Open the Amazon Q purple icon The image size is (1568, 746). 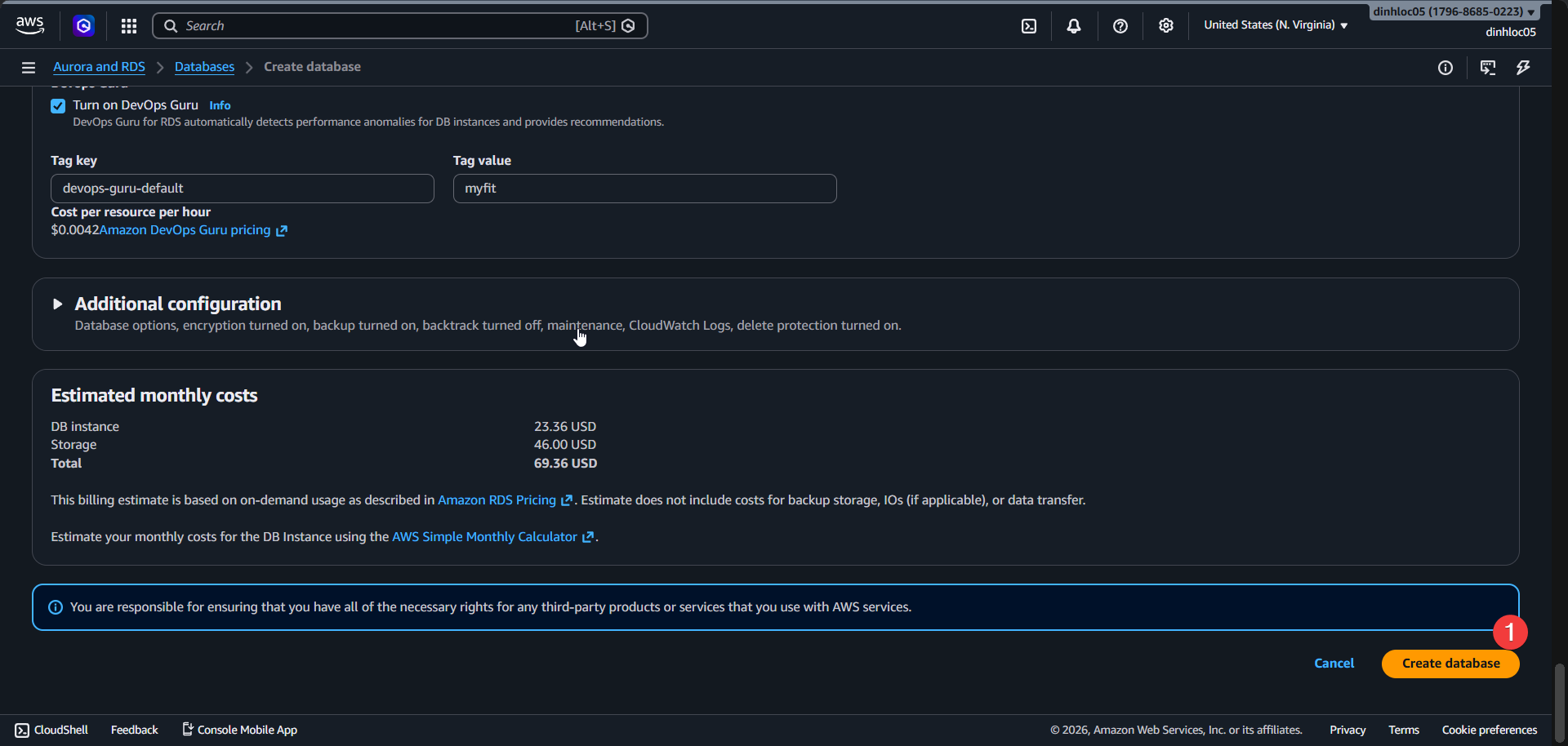pos(83,26)
